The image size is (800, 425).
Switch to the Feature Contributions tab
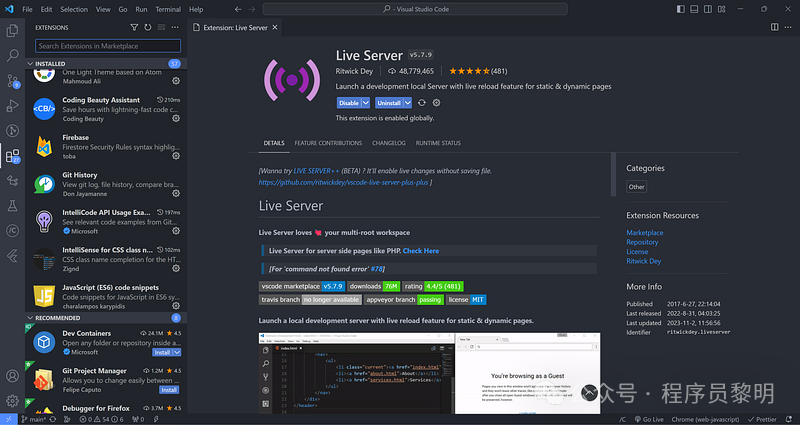(328, 143)
